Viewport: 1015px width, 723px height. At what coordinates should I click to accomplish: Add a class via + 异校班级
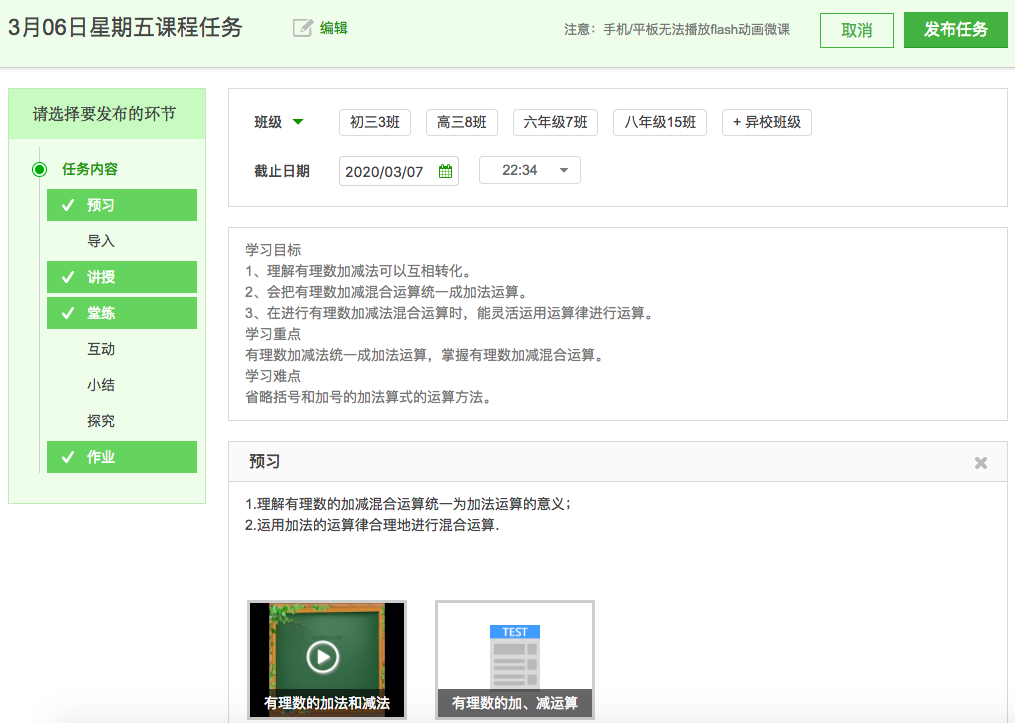click(x=766, y=122)
